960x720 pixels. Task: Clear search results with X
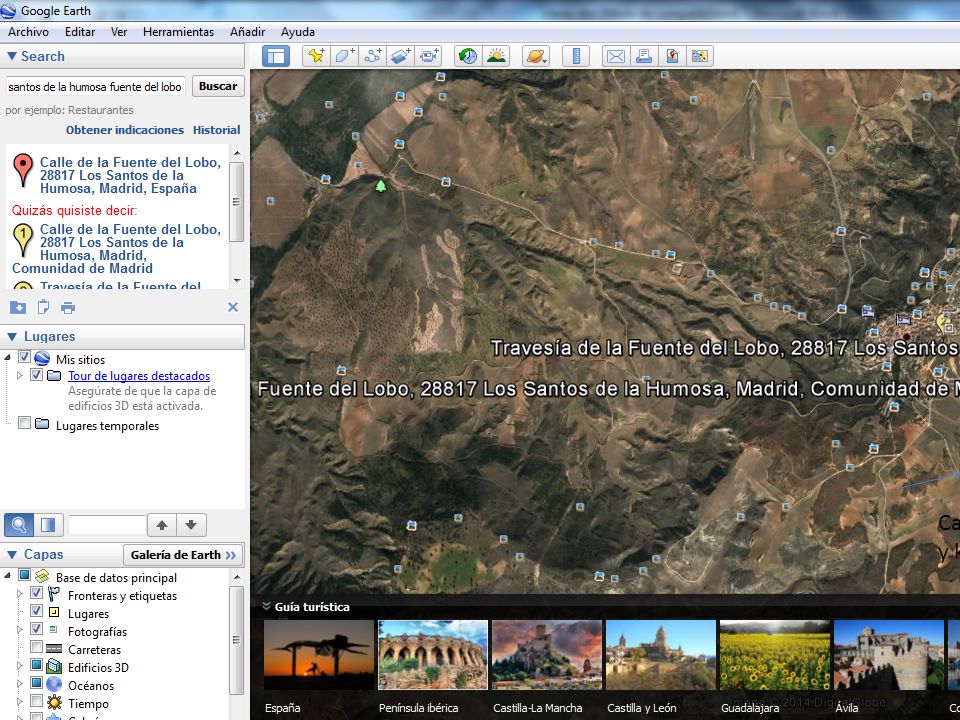[x=233, y=307]
